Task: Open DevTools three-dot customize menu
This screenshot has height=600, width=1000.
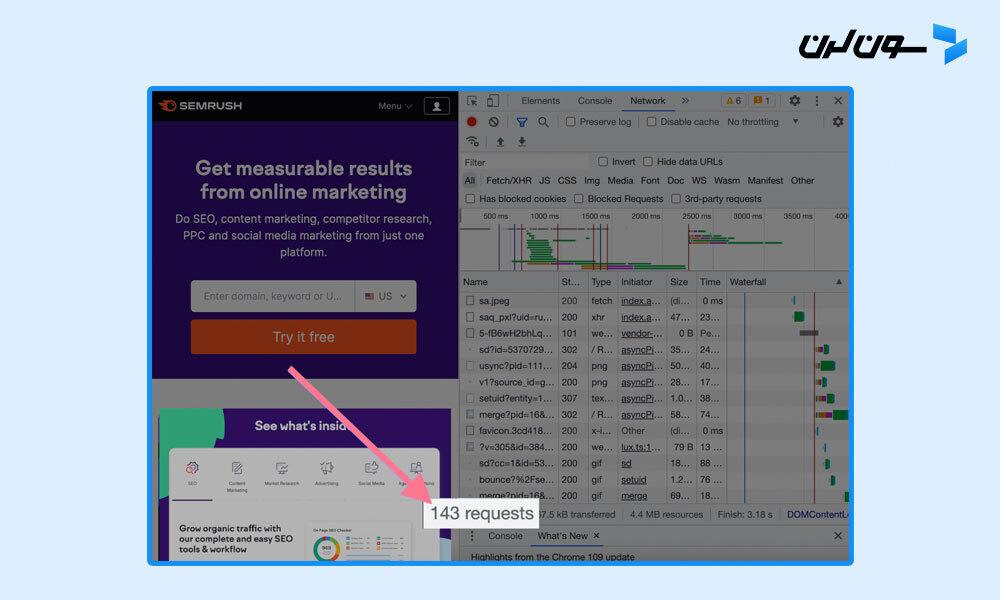Action: (817, 101)
